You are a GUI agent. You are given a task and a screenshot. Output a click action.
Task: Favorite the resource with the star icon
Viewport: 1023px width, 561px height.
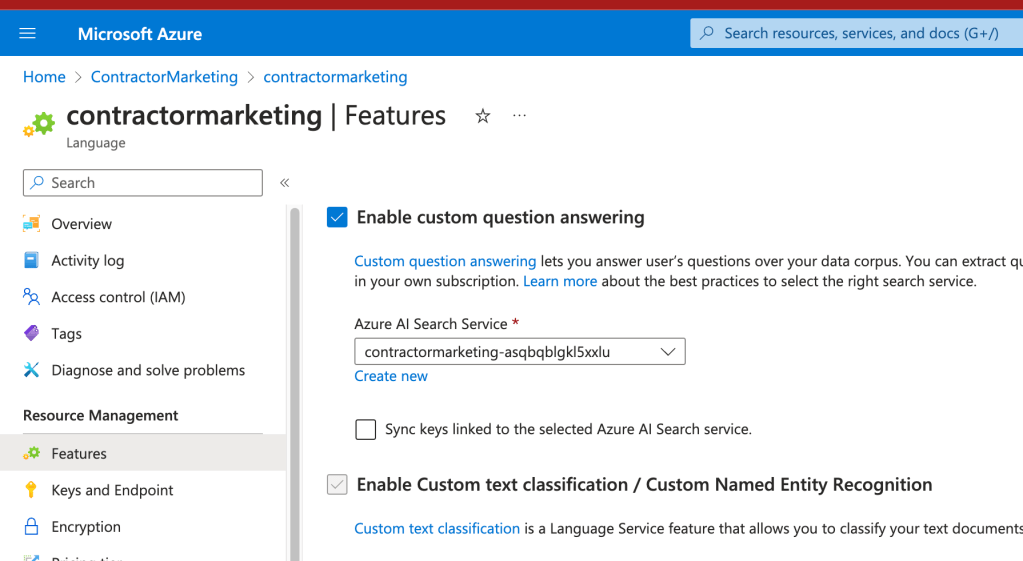pos(482,116)
